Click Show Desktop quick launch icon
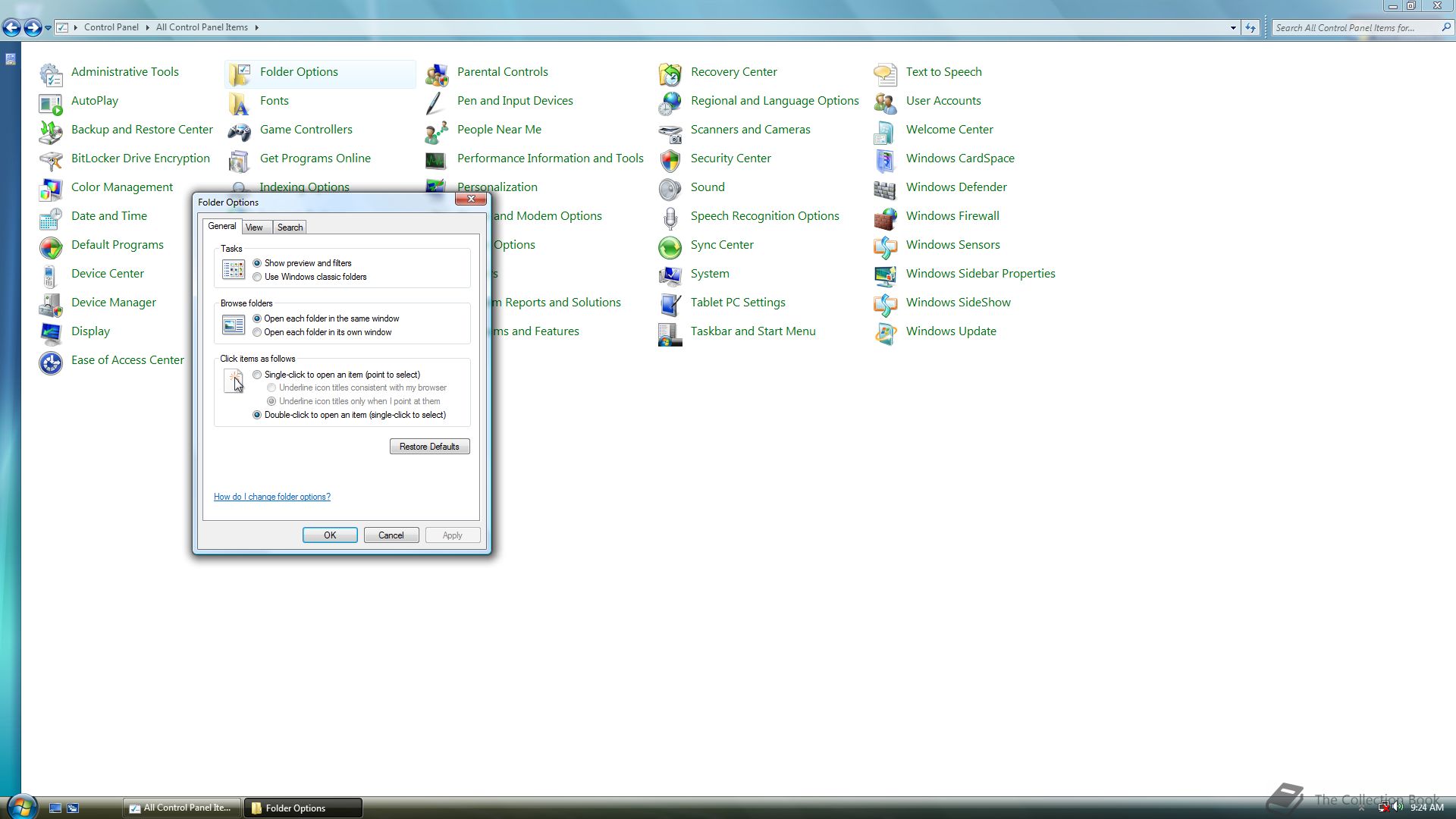The image size is (1456, 819). (x=55, y=808)
